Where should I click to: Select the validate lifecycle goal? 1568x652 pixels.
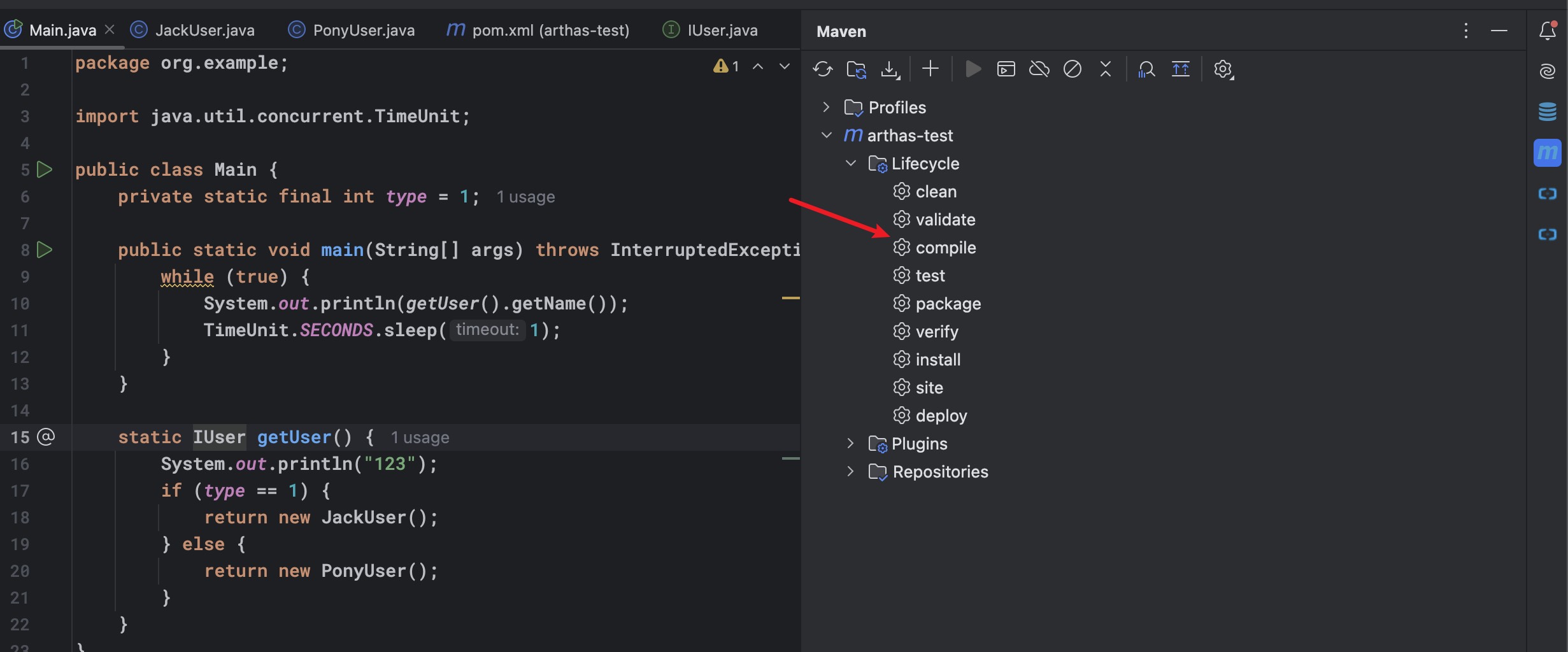[934, 219]
